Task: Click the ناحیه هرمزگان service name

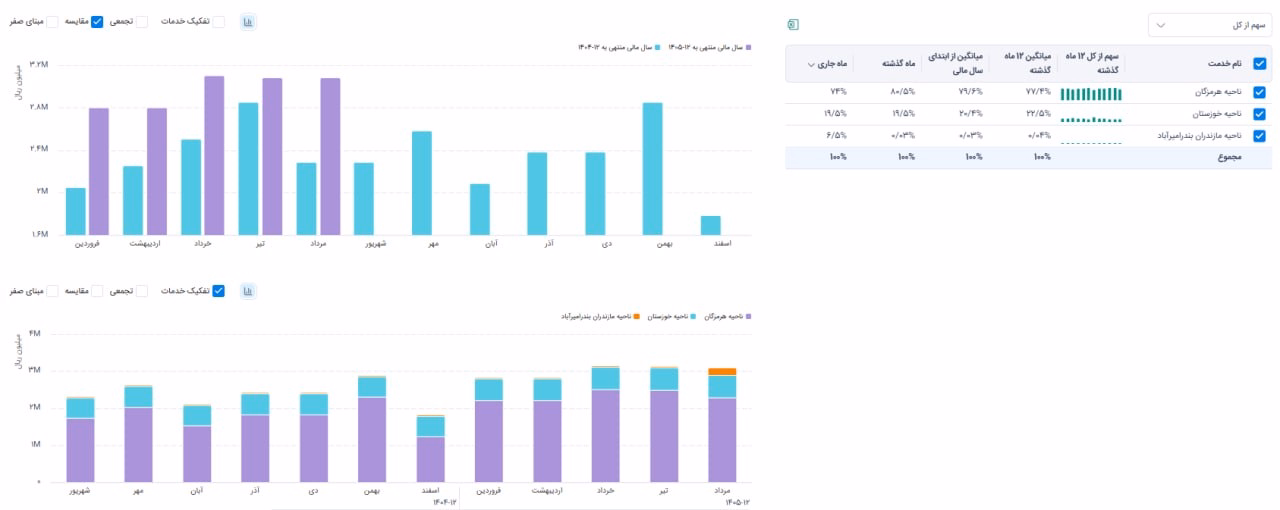Action: click(1218, 92)
